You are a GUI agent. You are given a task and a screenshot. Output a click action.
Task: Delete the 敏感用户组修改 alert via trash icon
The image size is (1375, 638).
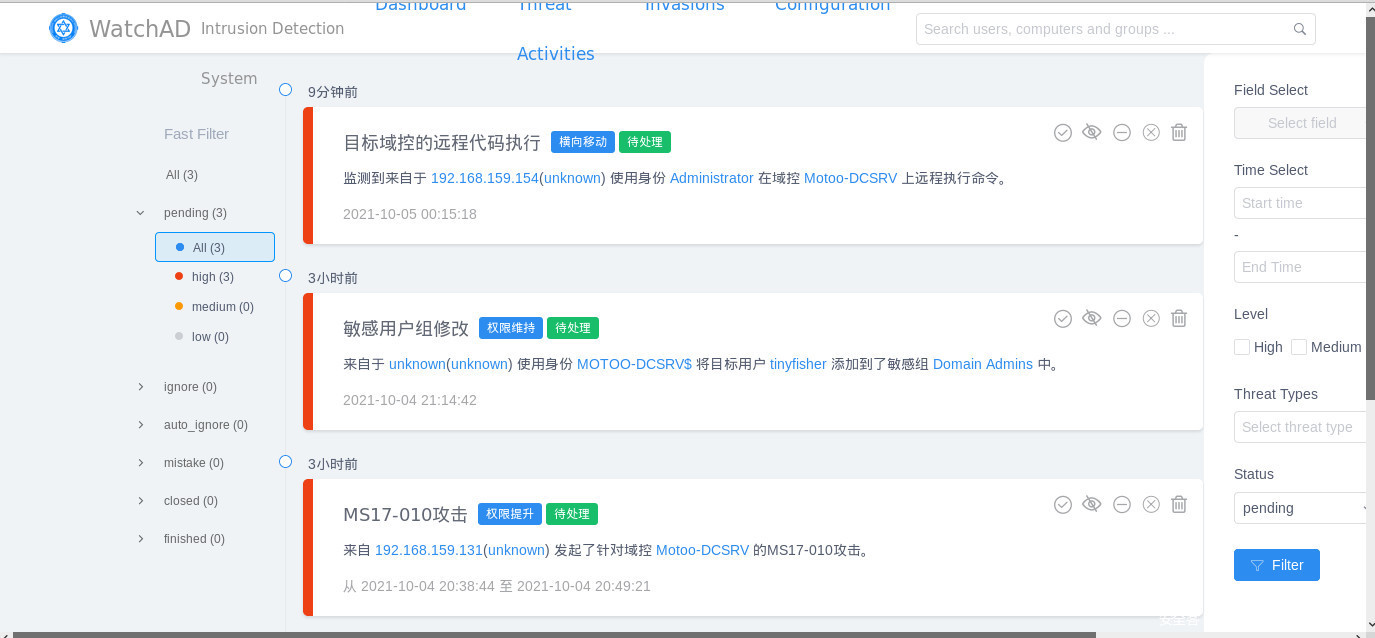tap(1179, 318)
